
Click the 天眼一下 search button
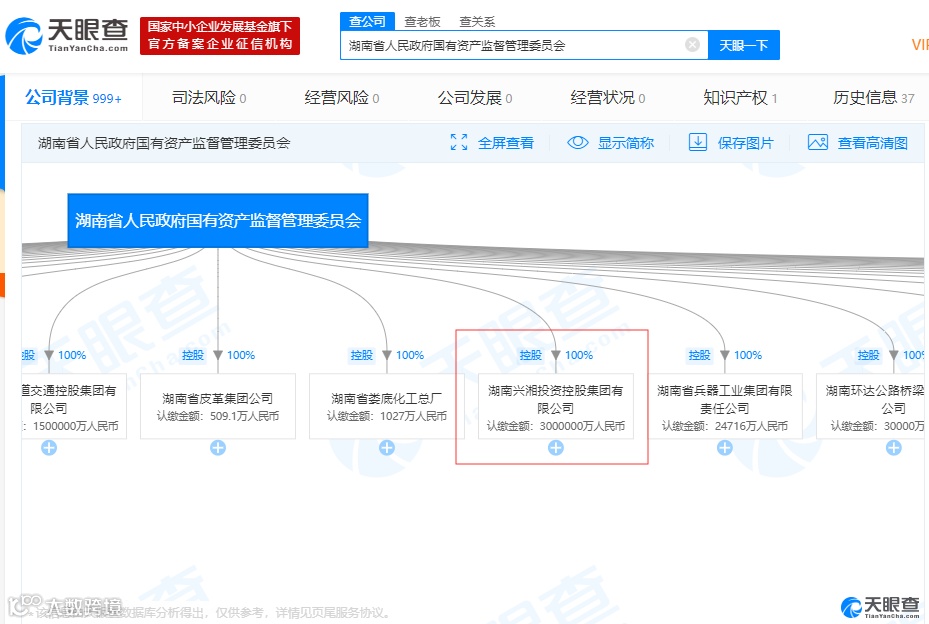[744, 45]
